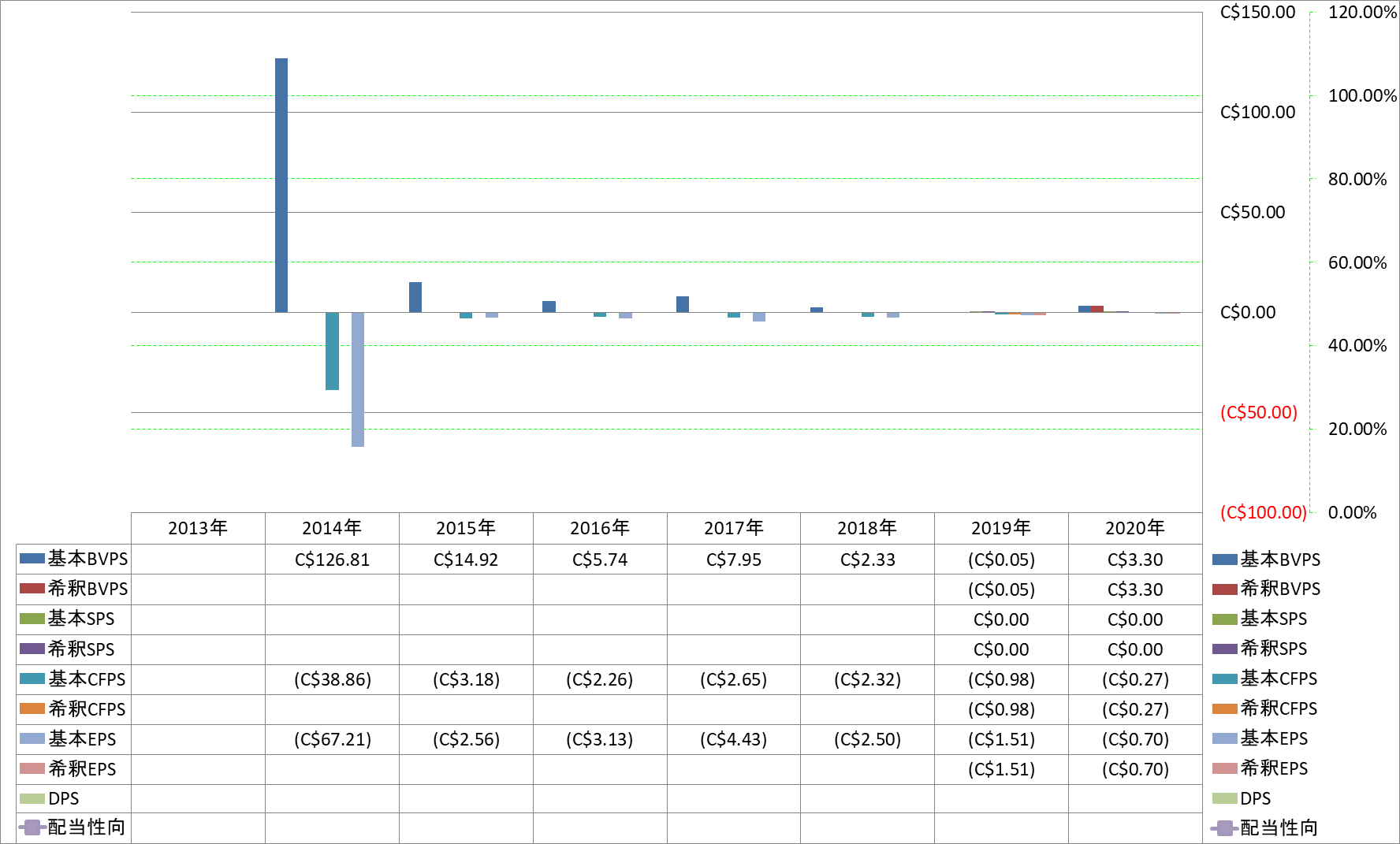Click the 2020年 column header
Viewport: 1400px width, 844px height.
coord(1135,528)
